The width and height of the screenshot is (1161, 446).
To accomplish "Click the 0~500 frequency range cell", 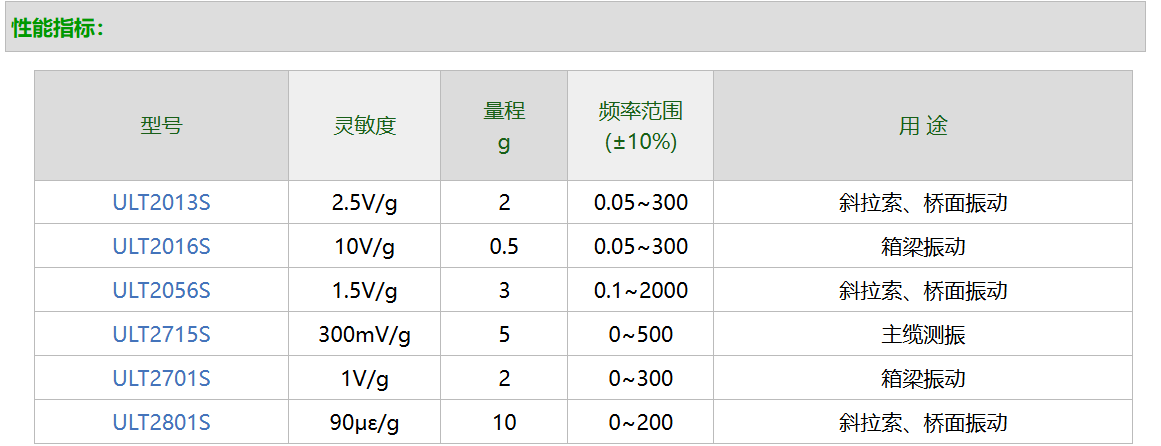I will pos(640,335).
